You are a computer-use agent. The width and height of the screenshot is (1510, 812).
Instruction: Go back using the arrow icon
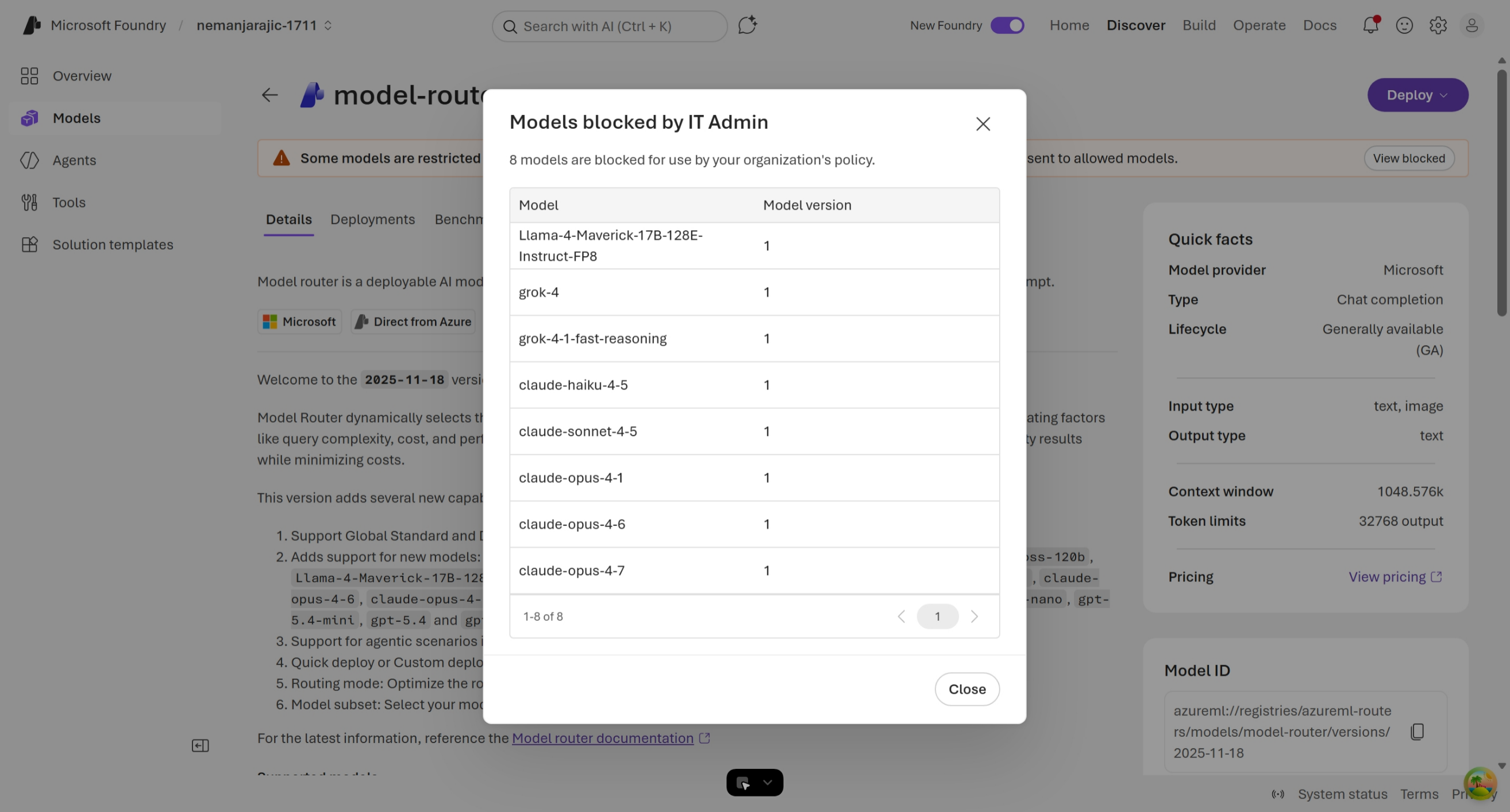269,95
